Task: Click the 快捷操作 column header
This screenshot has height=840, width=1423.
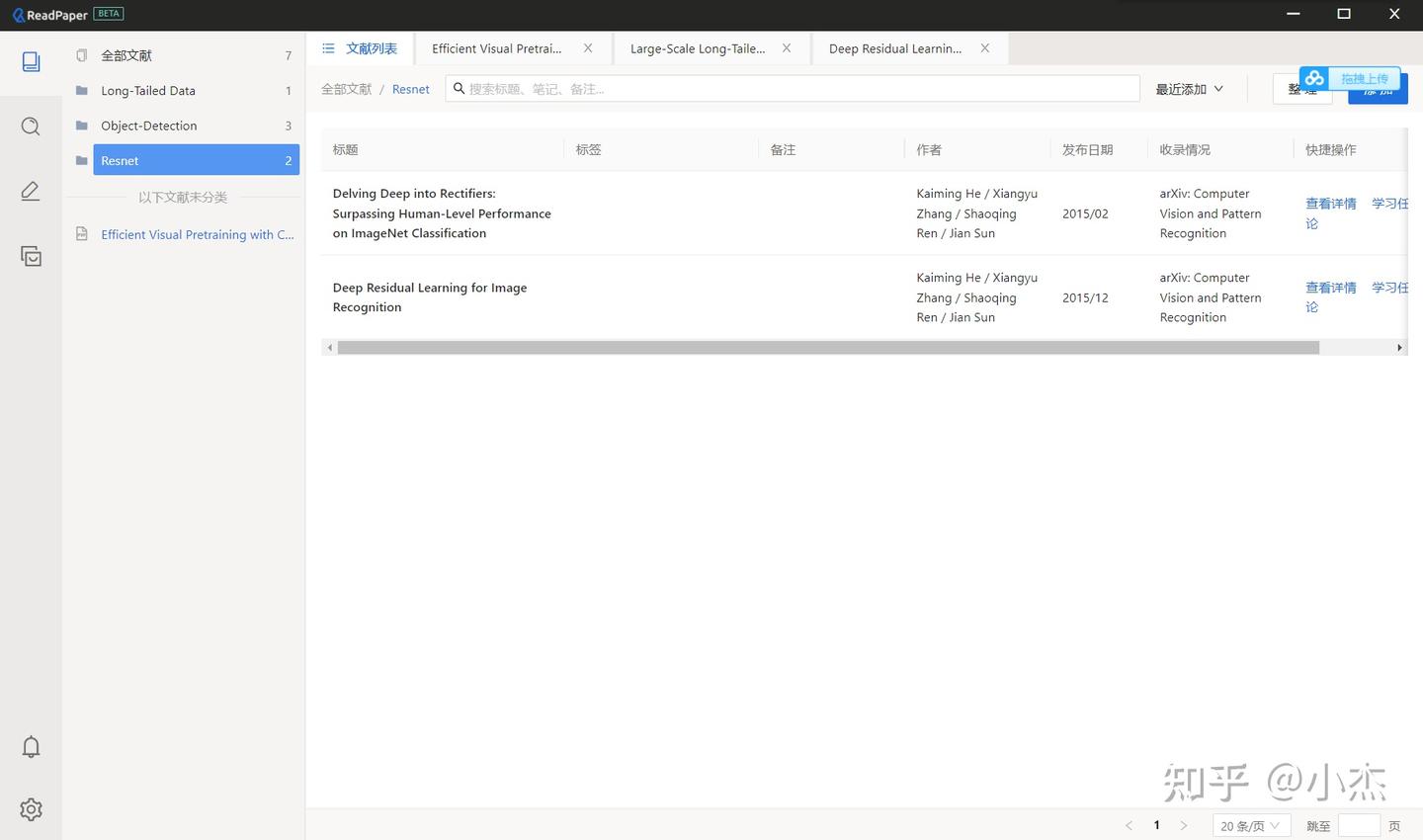Action: tap(1331, 150)
